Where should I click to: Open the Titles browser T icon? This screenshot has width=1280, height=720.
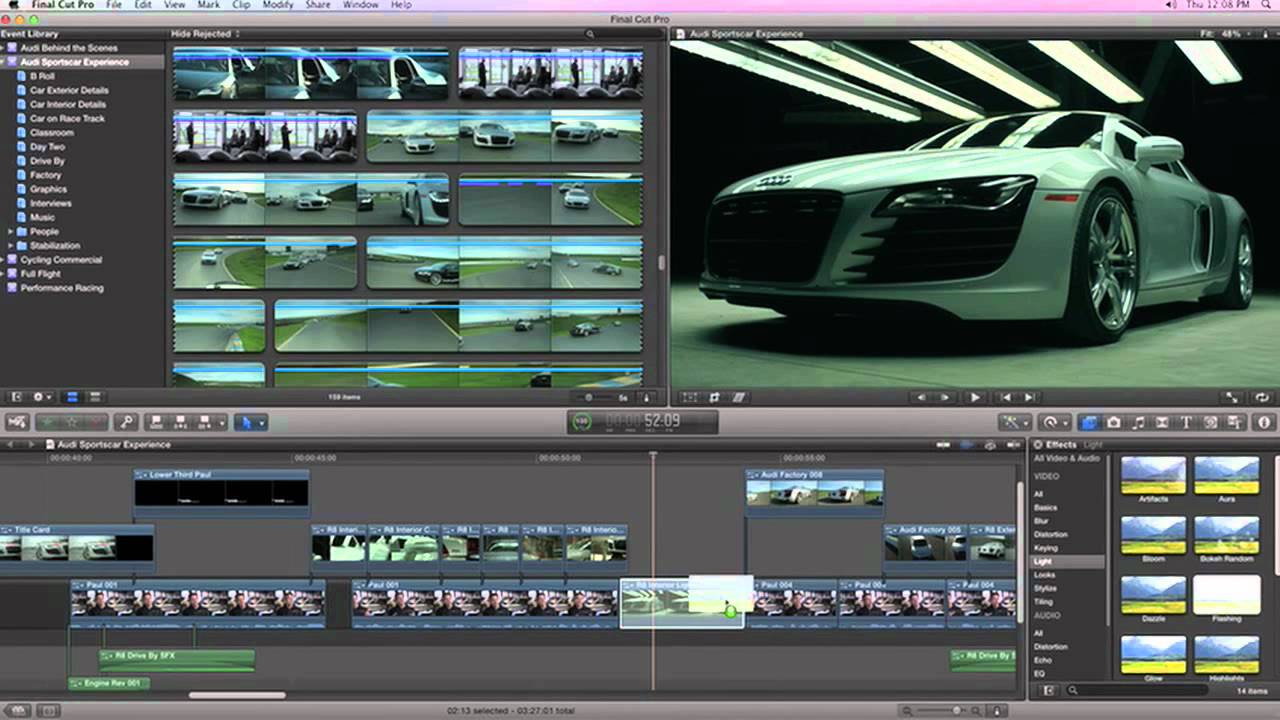[1186, 422]
